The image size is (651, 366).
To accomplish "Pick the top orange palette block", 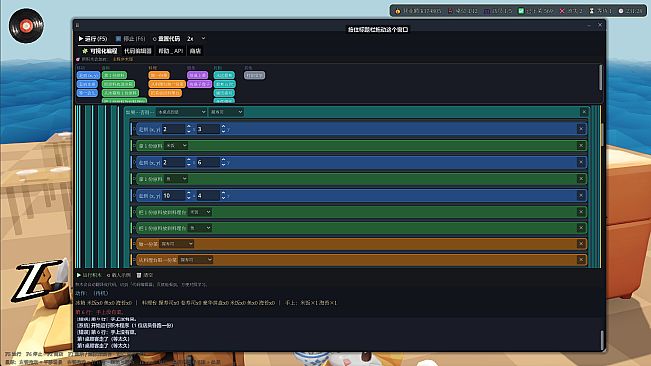I will pyautogui.click(x=159, y=76).
